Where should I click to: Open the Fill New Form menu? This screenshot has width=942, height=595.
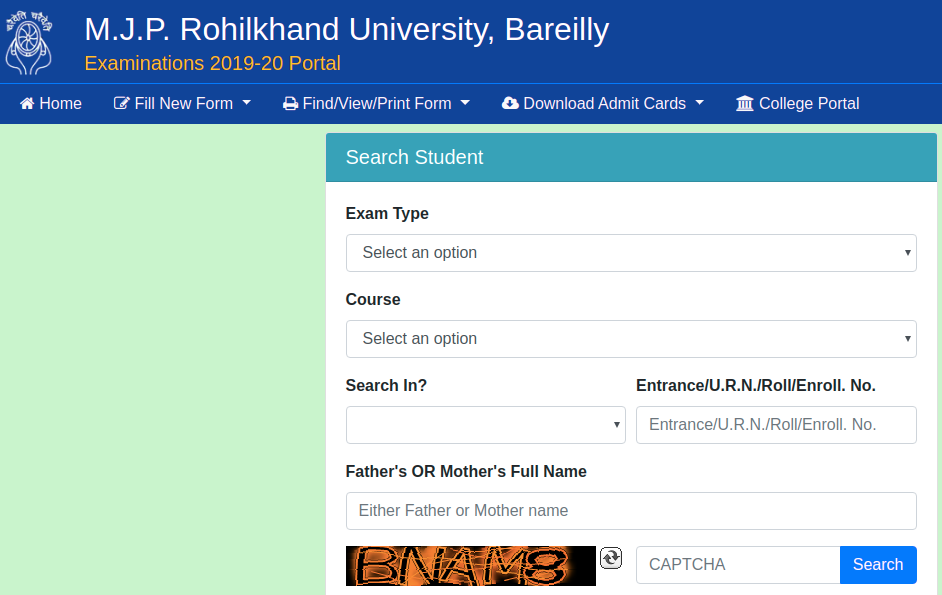182,103
